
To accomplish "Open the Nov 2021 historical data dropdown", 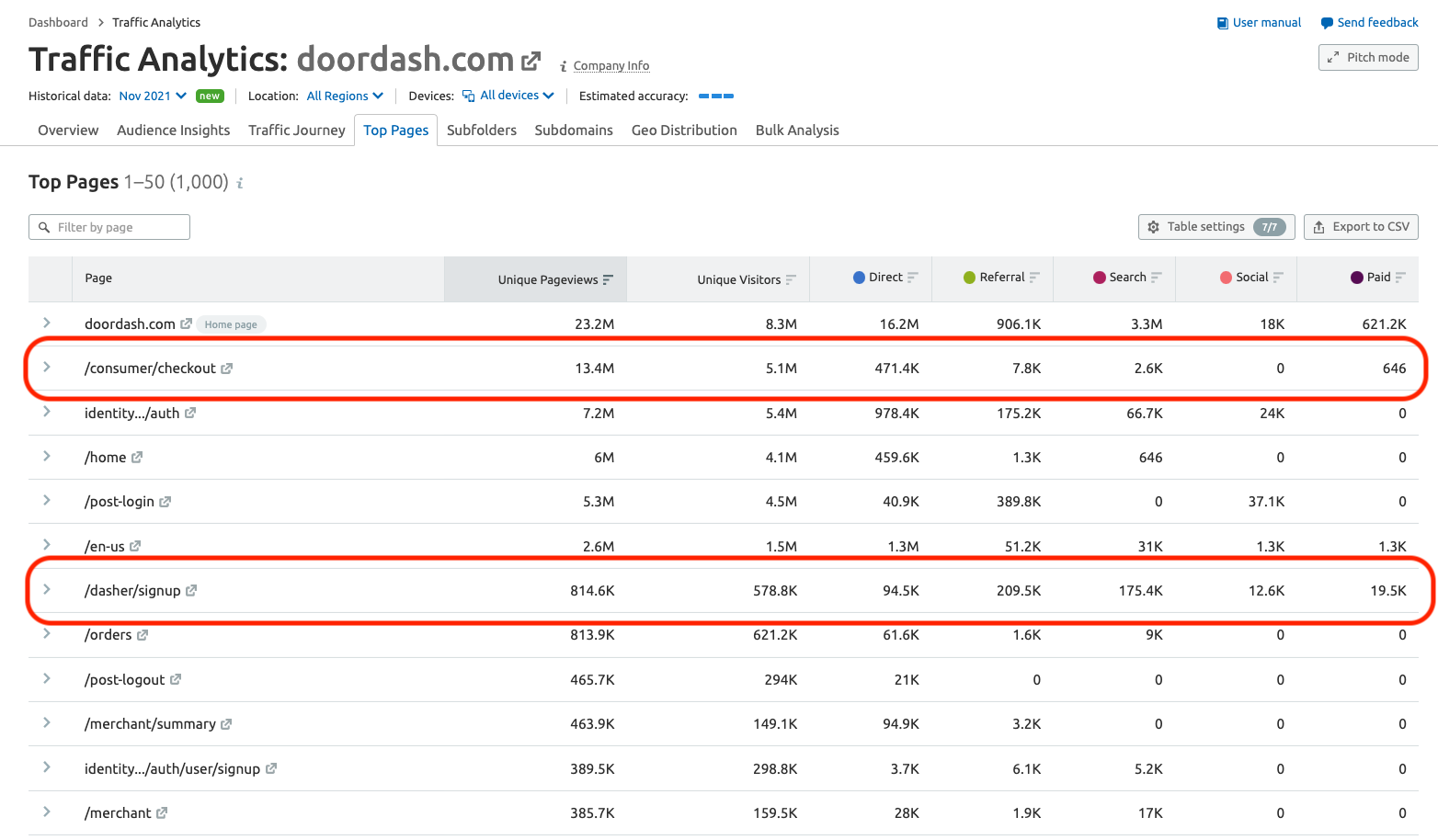I will (x=153, y=96).
